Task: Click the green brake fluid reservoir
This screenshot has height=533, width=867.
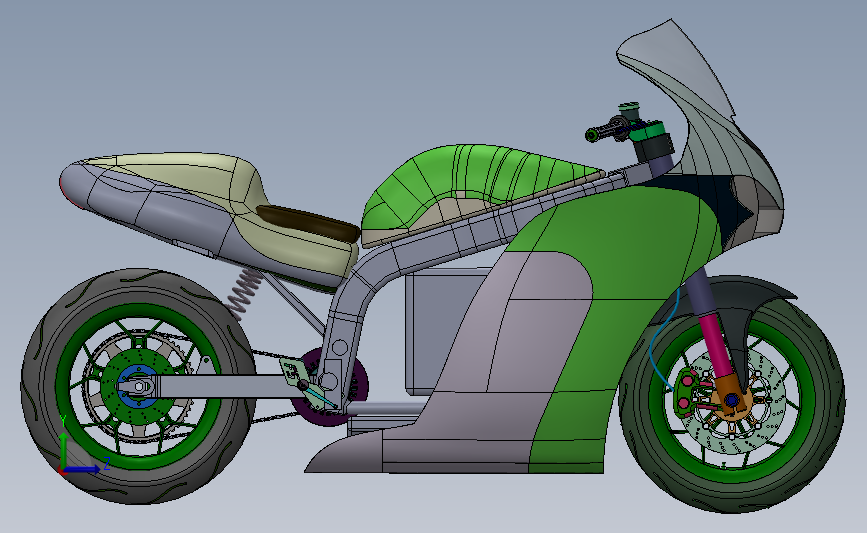Action: pos(629,111)
